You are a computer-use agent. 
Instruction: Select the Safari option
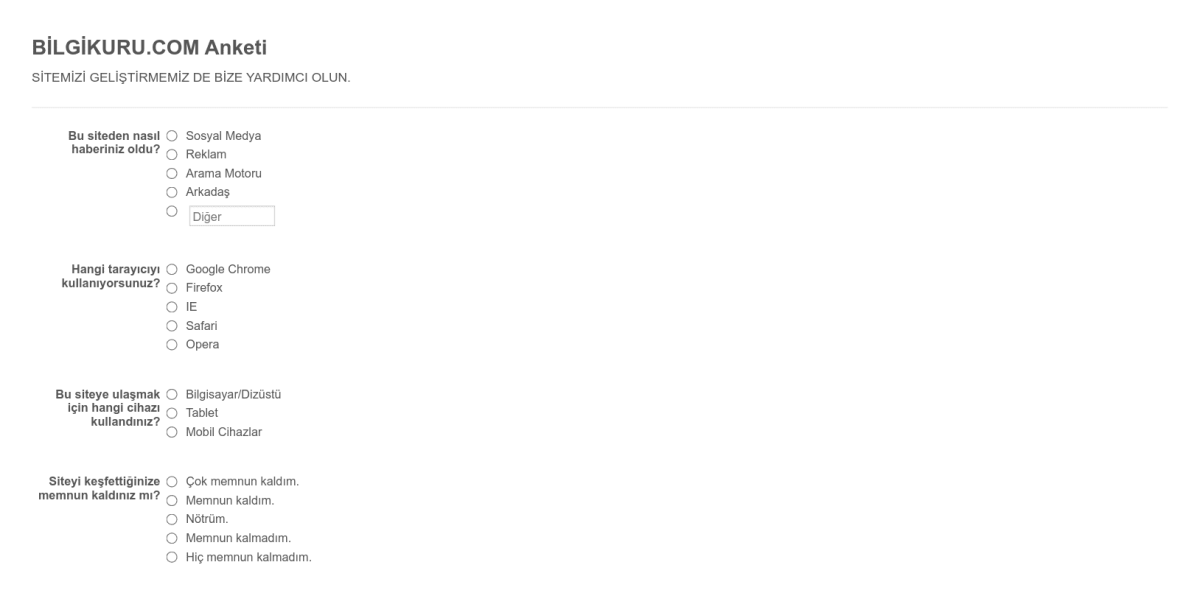(172, 325)
